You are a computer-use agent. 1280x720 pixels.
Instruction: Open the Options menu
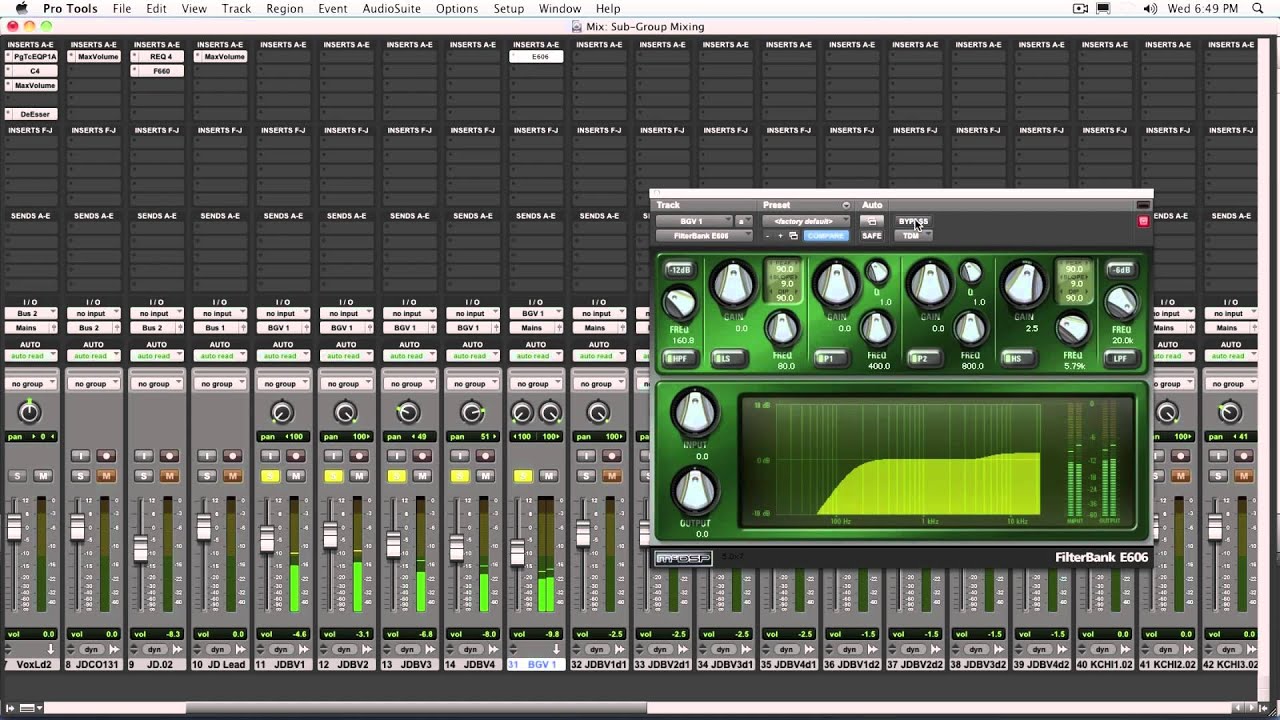point(457,9)
